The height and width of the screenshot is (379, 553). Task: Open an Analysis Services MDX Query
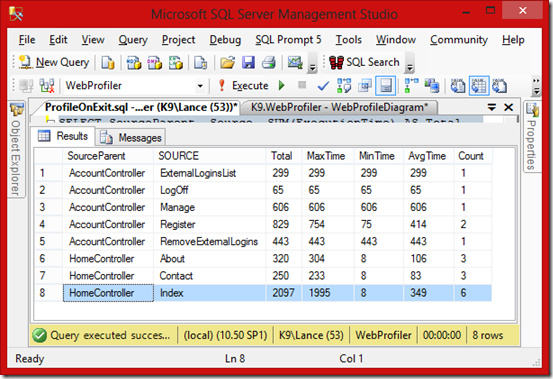(x=134, y=63)
